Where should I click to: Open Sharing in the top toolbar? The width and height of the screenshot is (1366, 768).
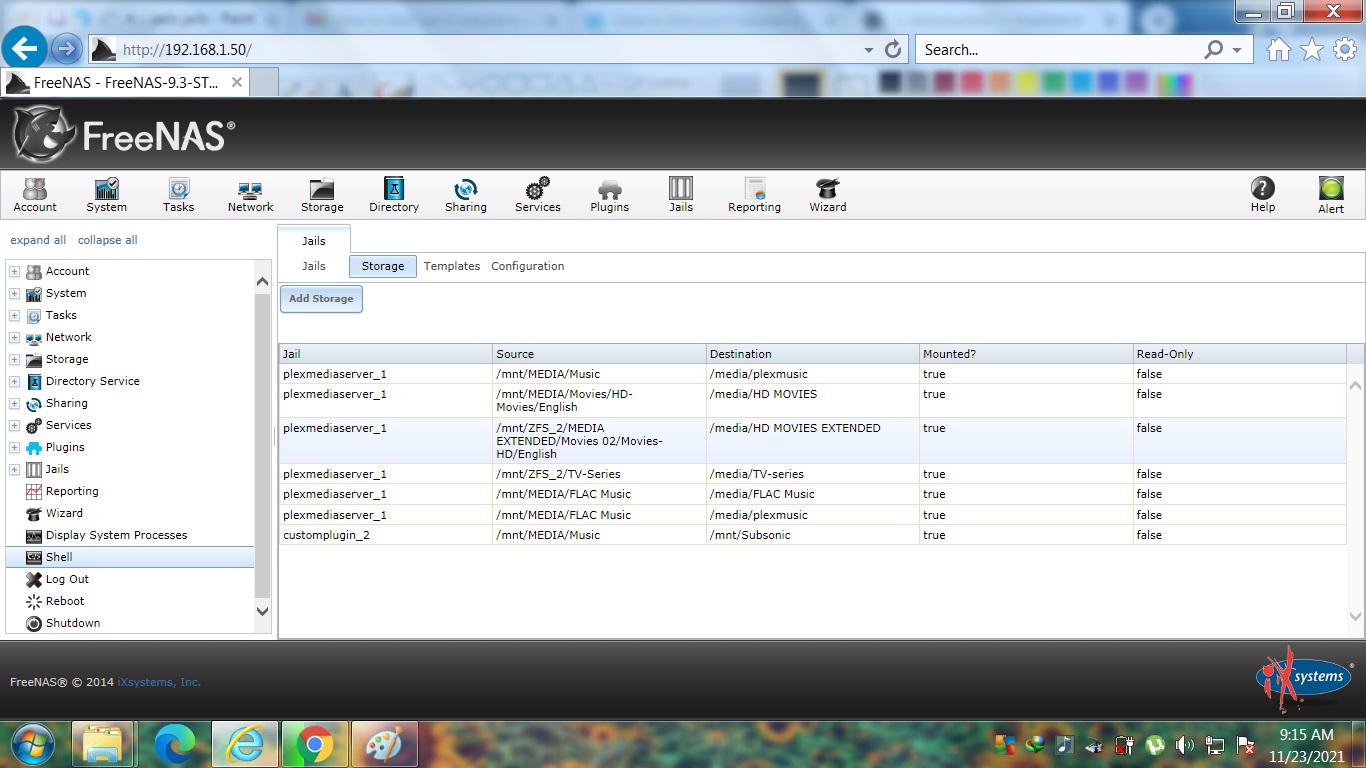coord(466,195)
